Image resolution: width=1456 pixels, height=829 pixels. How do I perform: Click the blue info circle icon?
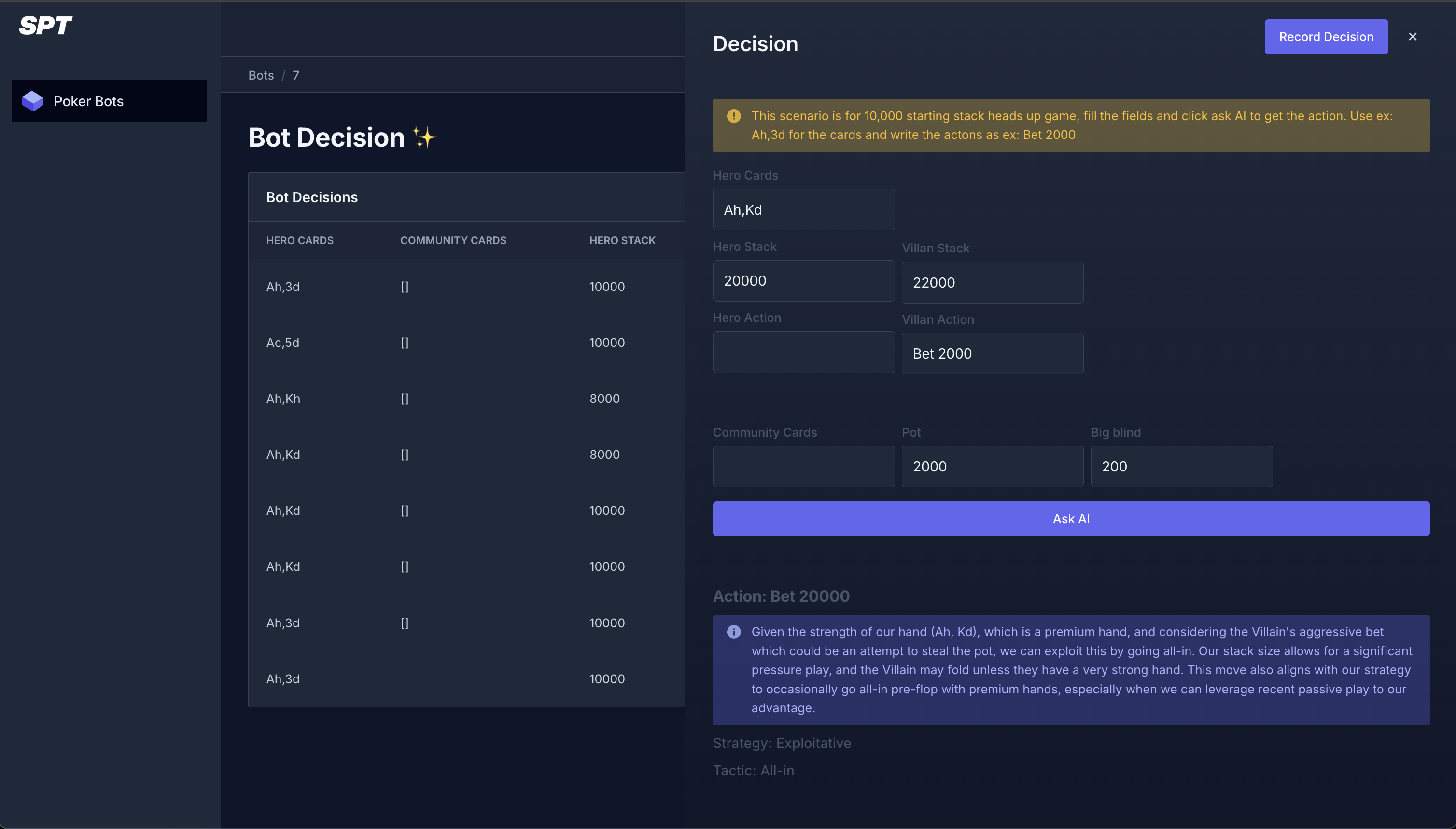(734, 632)
